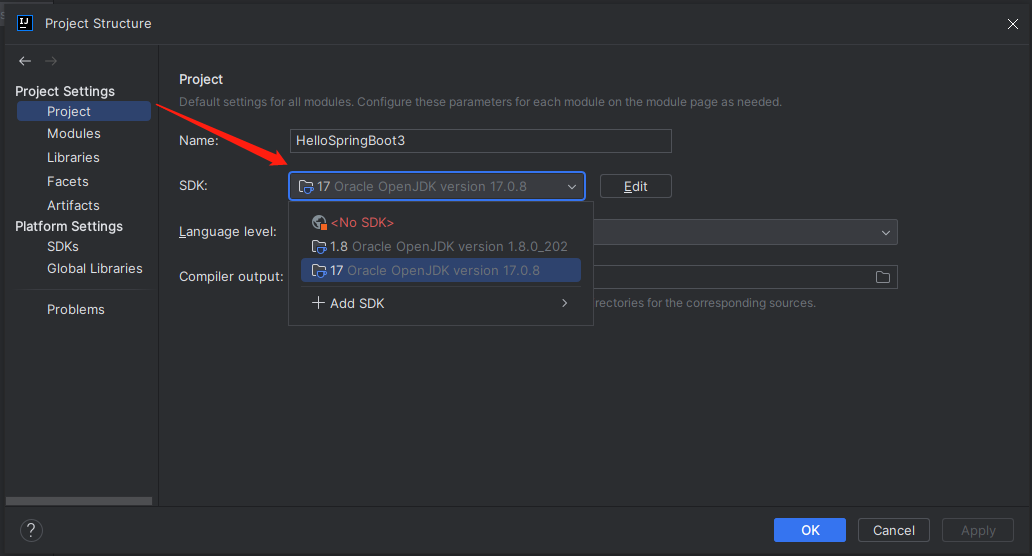Click the project Name field HelloSpringBoot3
Viewport: 1032px width, 556px height.
(x=480, y=141)
